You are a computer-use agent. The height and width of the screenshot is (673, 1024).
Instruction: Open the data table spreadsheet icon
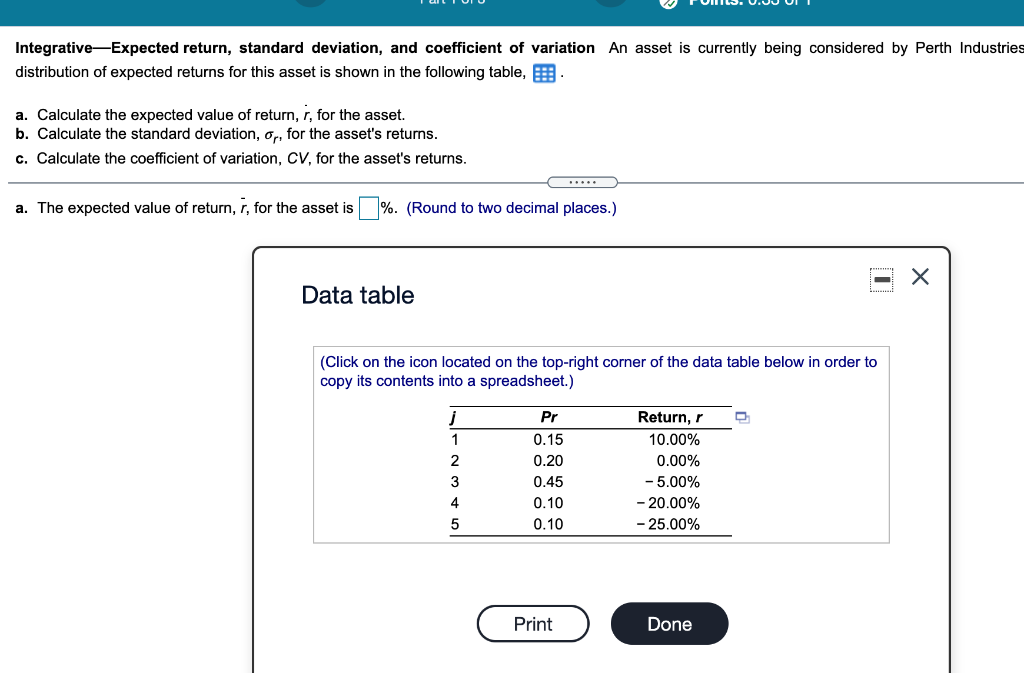pyautogui.click(x=543, y=72)
